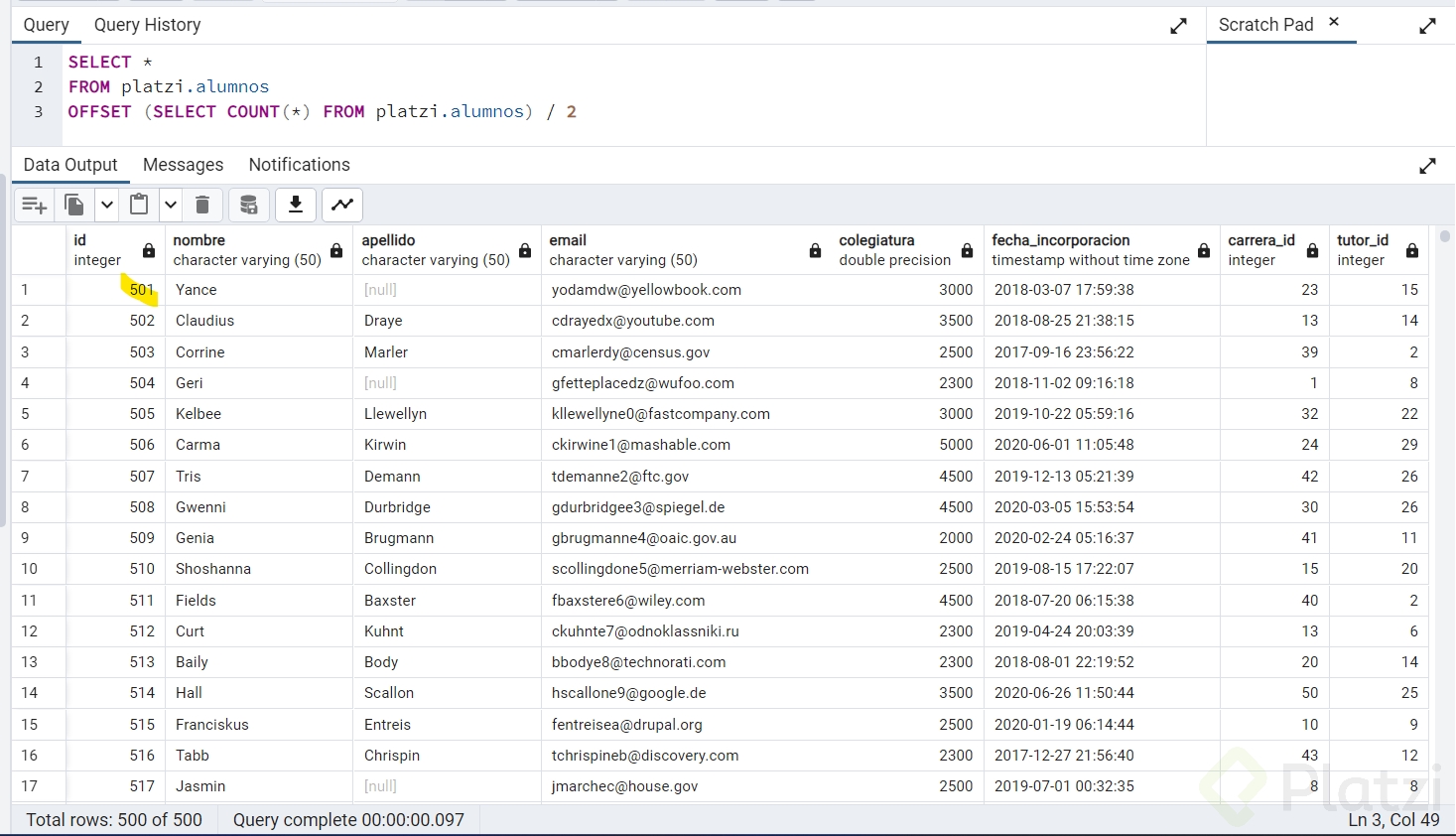
Task: Open the Paste options dropdown arrow
Action: click(x=171, y=205)
